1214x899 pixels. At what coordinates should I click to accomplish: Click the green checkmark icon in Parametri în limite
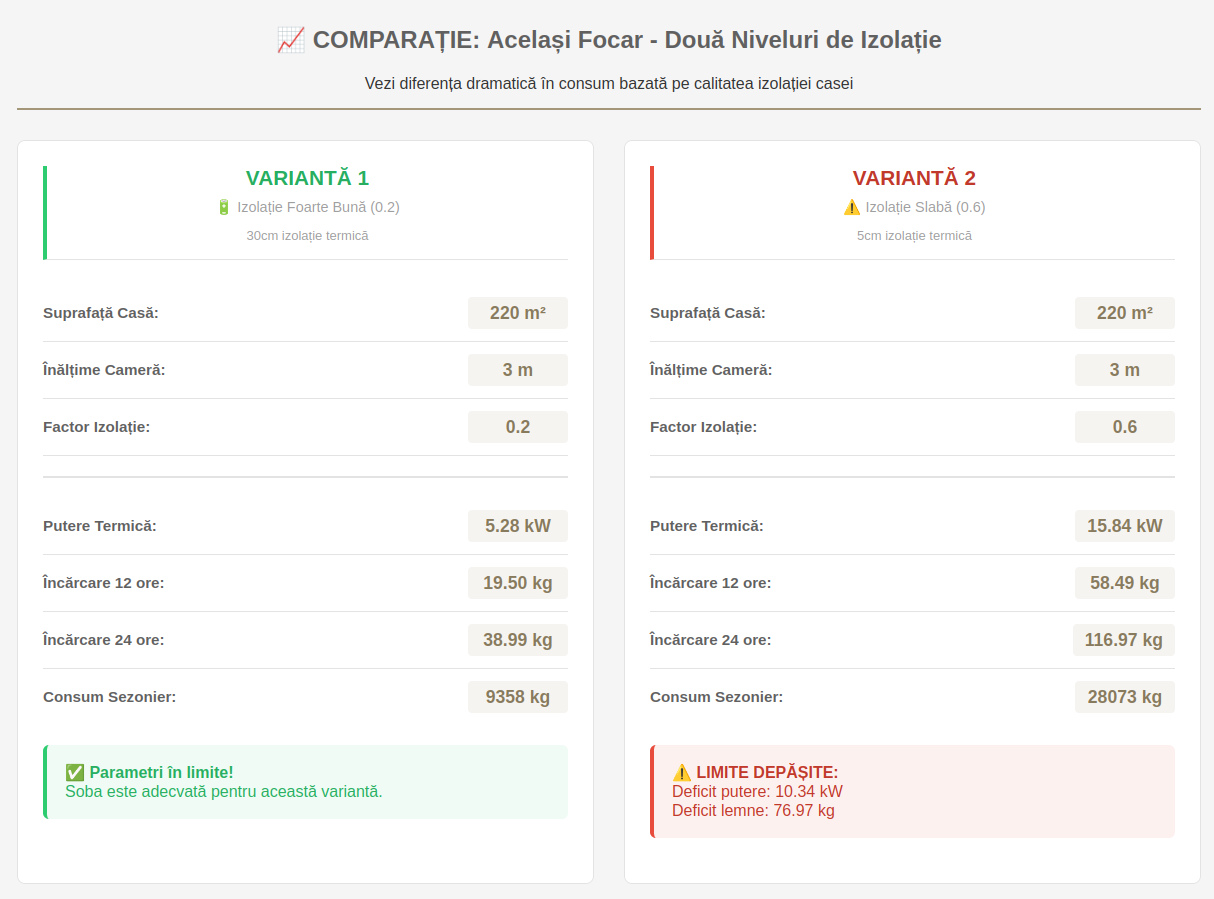tap(75, 772)
